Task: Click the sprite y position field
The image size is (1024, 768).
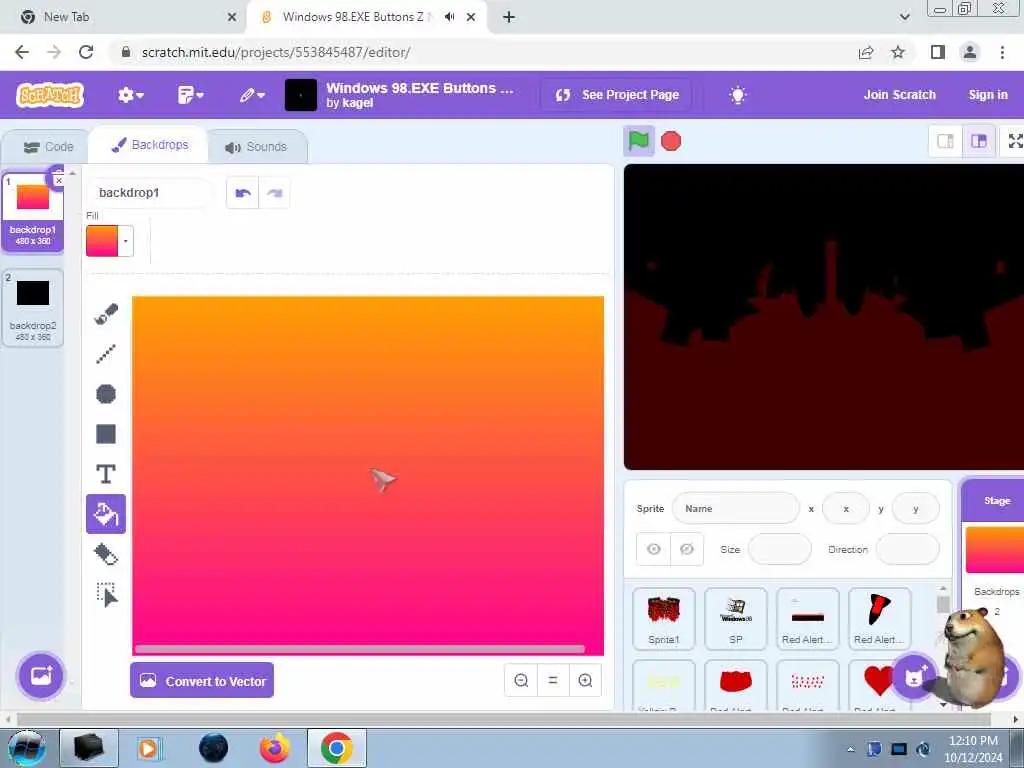Action: click(916, 508)
